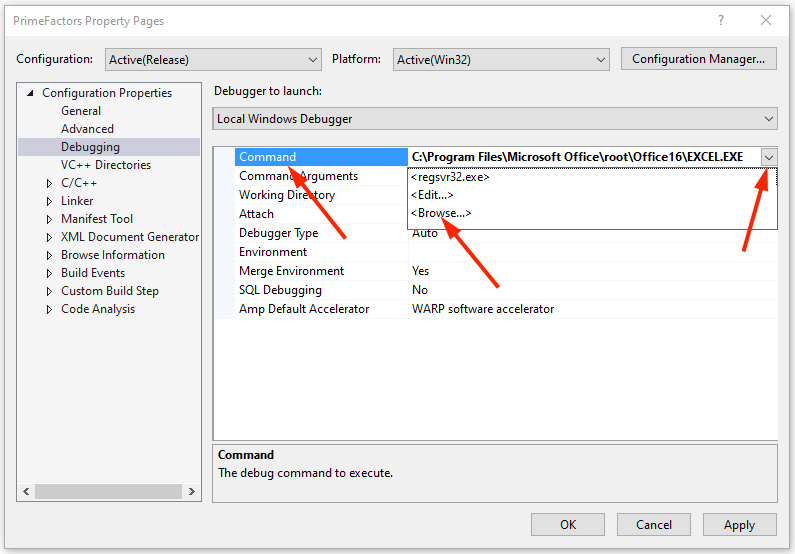The height and width of the screenshot is (554, 795).
Task: Select the Attach property row
Action: 321,214
